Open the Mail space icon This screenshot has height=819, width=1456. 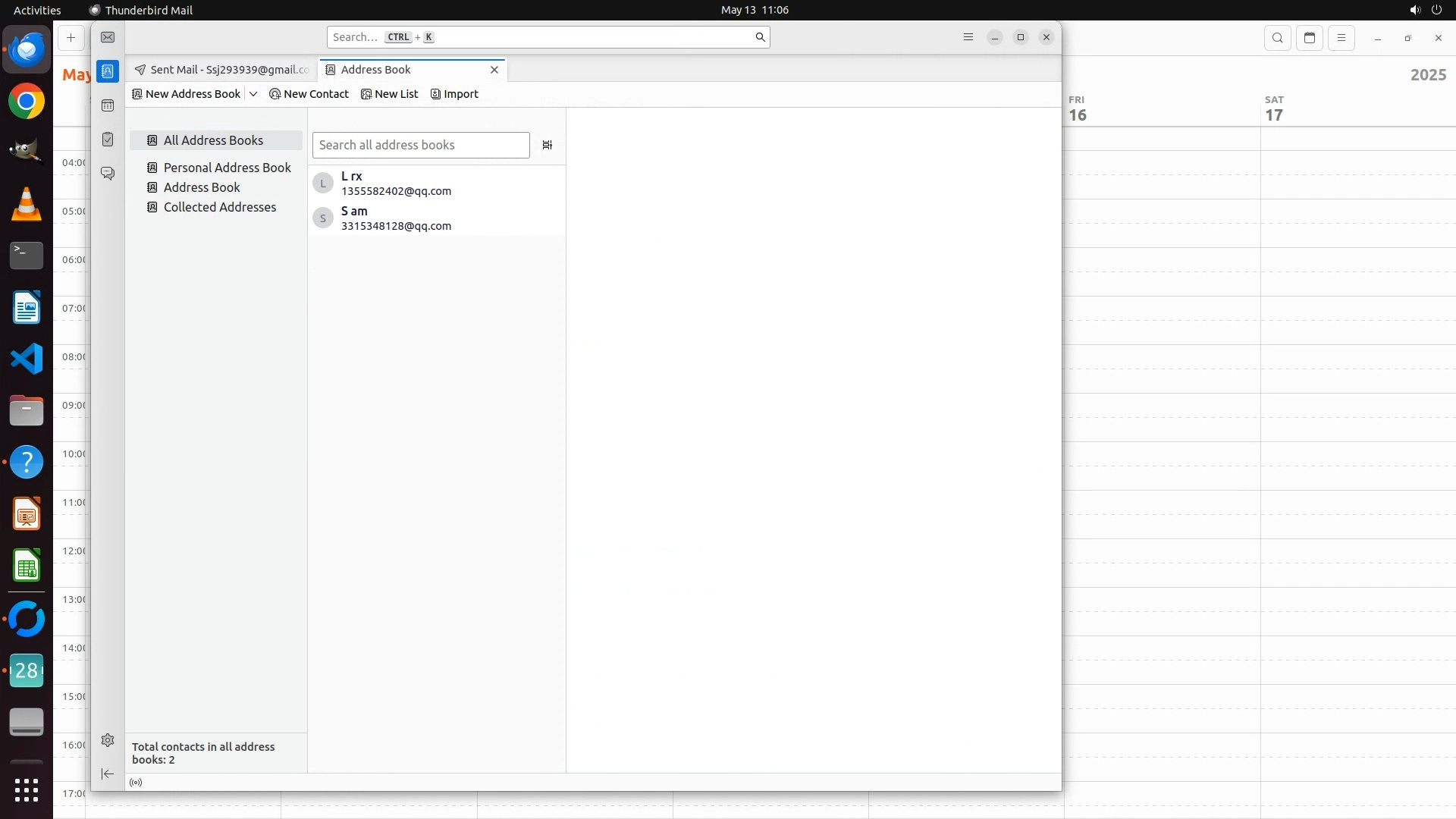click(x=108, y=37)
